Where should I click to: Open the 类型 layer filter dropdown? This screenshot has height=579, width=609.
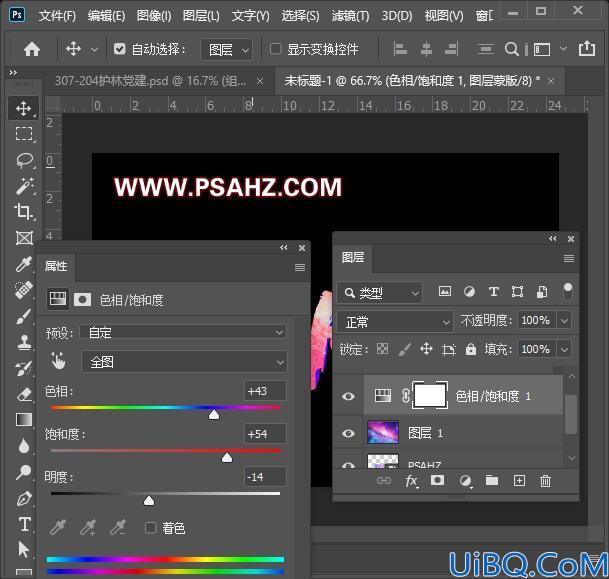tap(379, 292)
